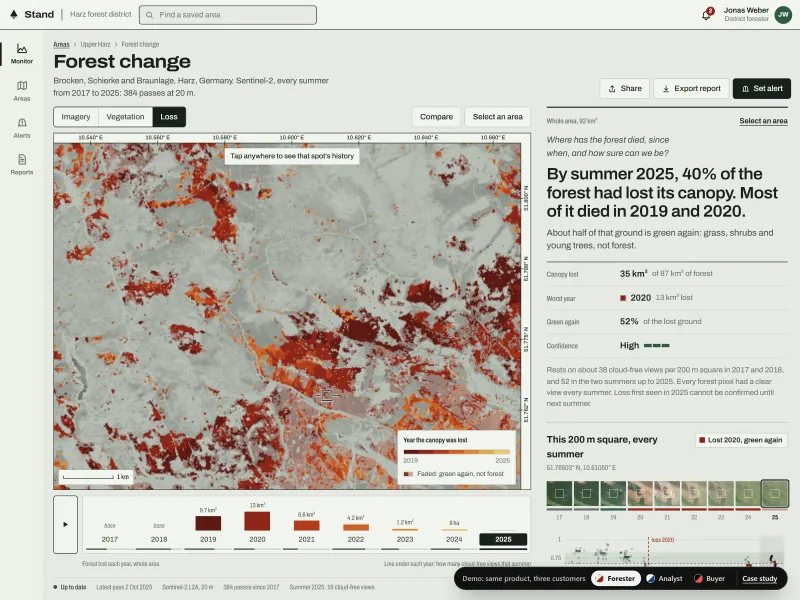Click 'Select an area' button above the map
The image size is (800, 600).
(497, 117)
